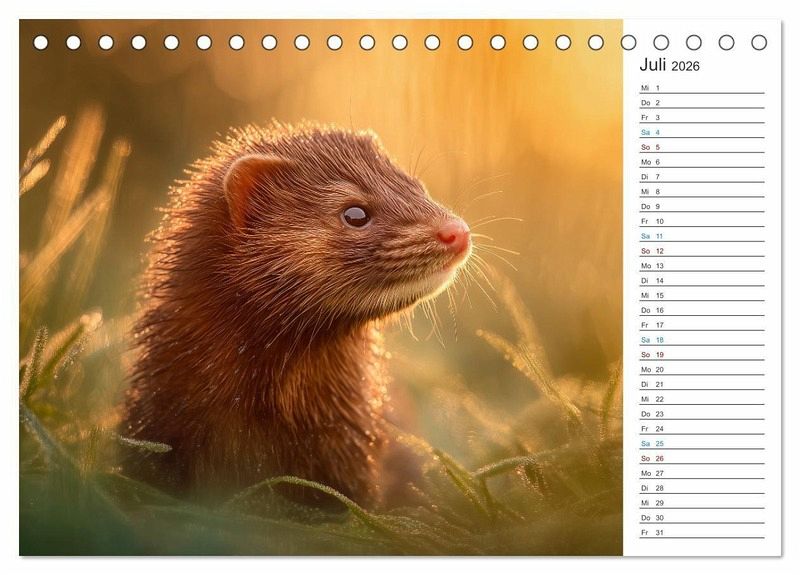Choose the So 19 date line
The image size is (800, 575).
(x=700, y=354)
